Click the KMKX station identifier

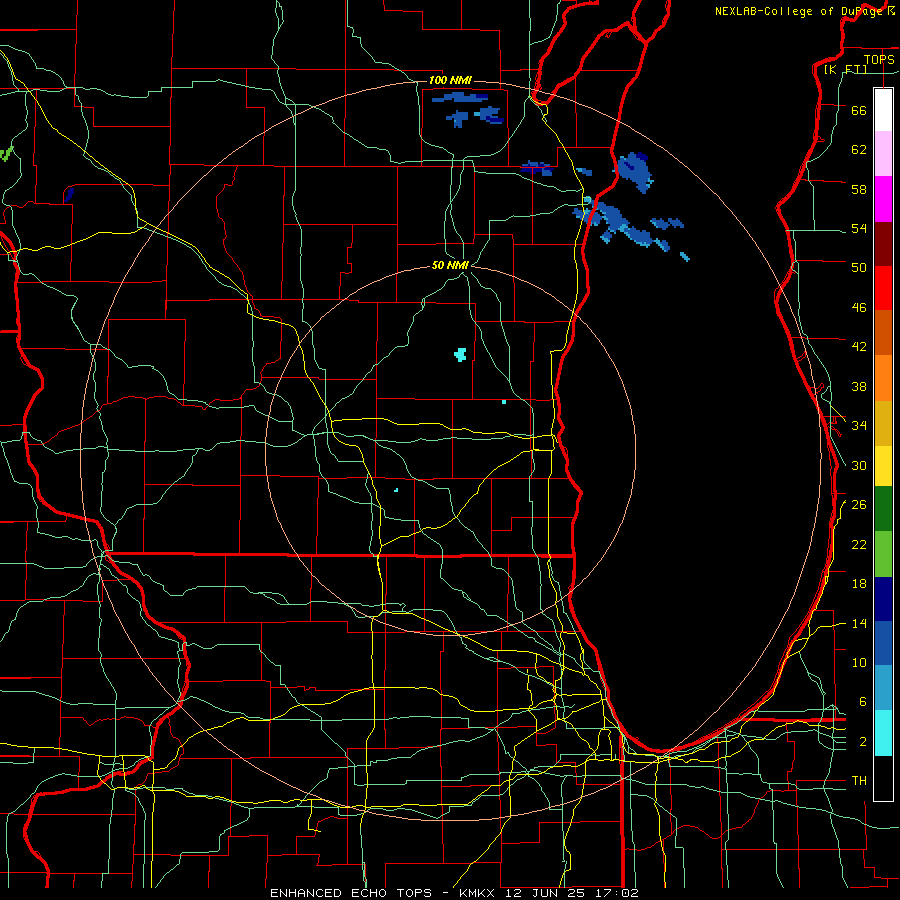[x=479, y=893]
